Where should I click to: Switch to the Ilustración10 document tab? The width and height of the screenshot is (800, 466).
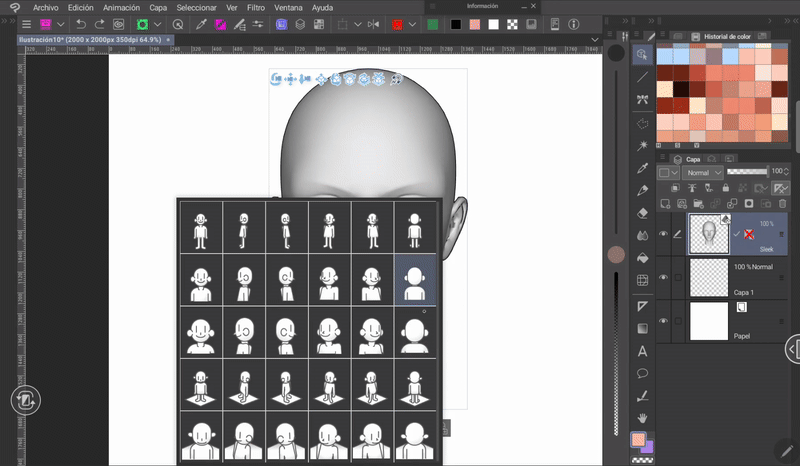tap(90, 40)
